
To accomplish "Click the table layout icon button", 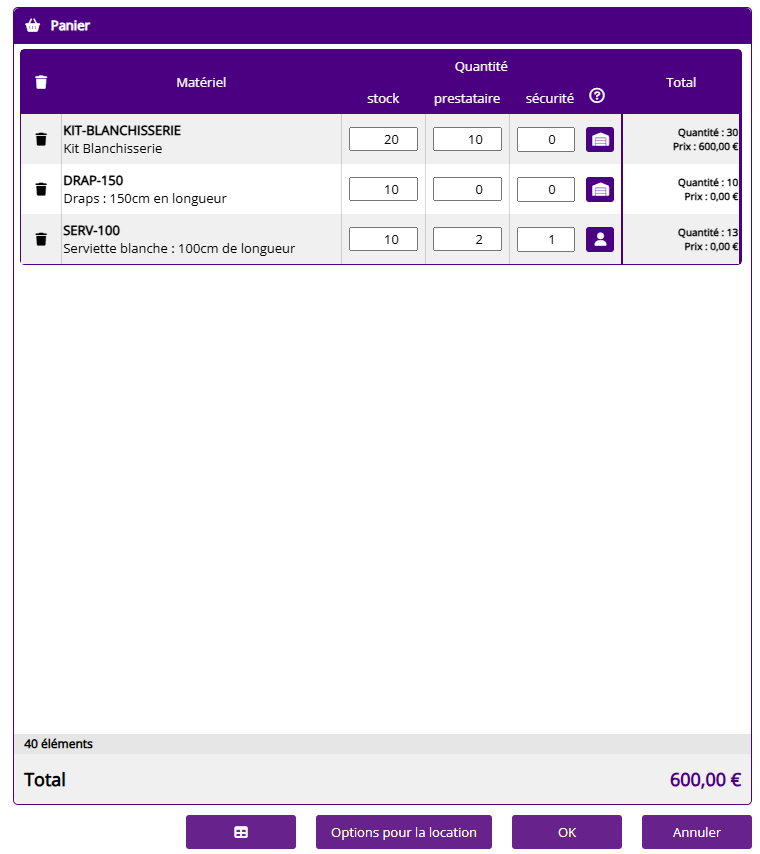I will tap(241, 832).
